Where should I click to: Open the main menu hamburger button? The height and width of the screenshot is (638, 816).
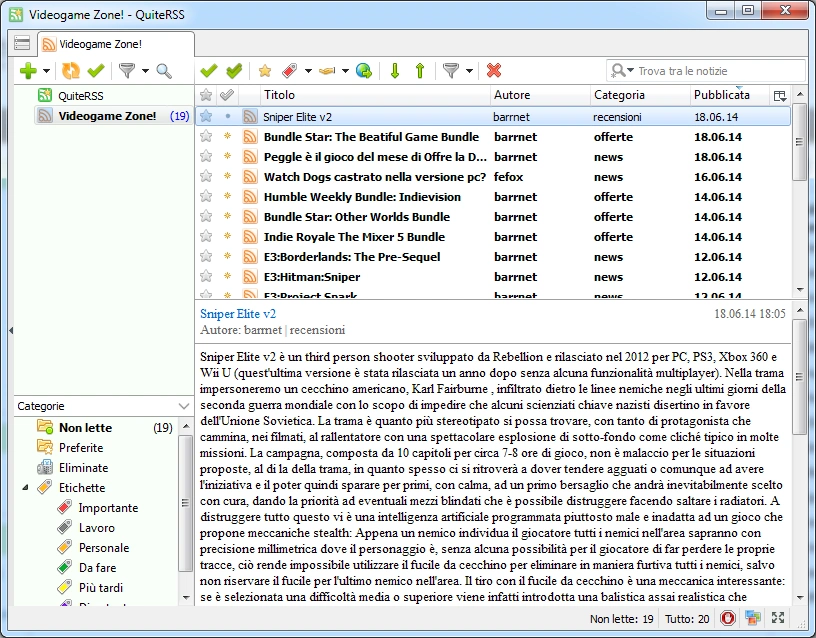pos(22,43)
